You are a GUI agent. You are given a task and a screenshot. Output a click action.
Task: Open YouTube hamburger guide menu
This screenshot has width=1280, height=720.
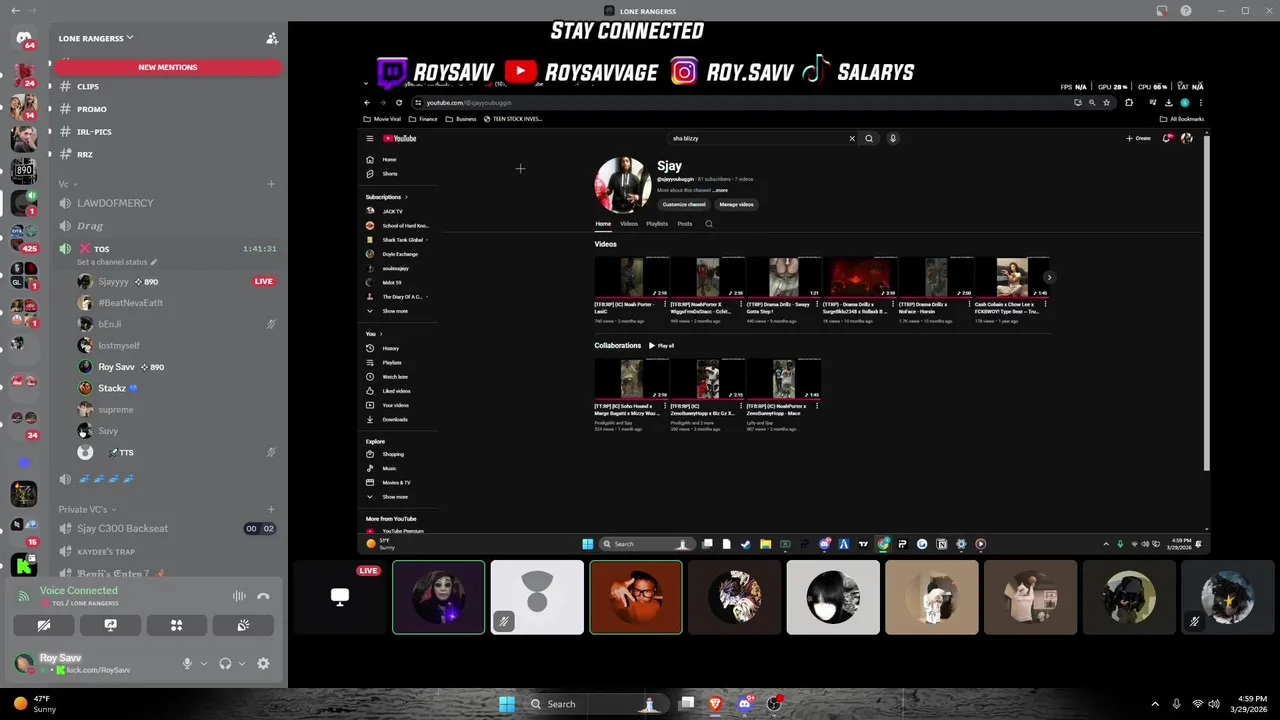pos(369,139)
